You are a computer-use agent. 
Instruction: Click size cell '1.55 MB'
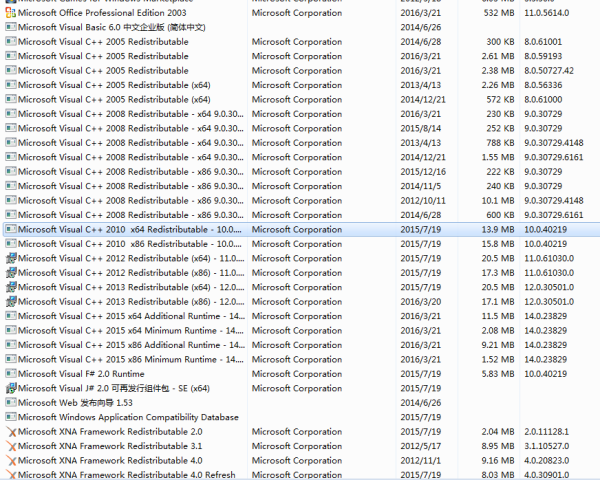coord(498,157)
